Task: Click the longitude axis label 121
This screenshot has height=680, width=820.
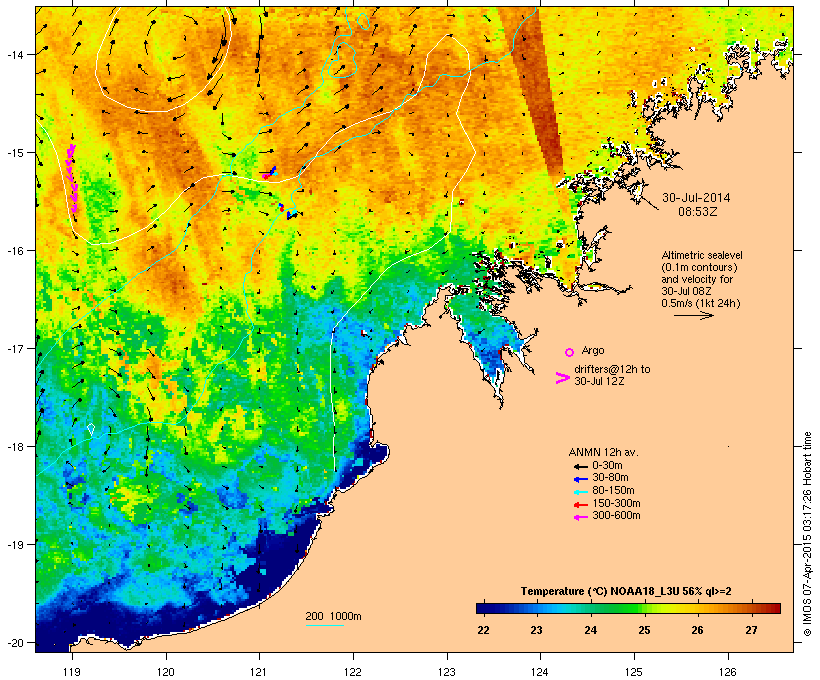Action: [x=259, y=672]
